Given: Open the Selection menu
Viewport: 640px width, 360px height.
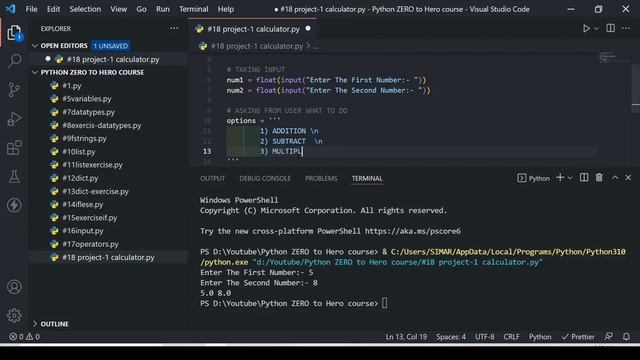Looking at the screenshot, I should coord(85,9).
